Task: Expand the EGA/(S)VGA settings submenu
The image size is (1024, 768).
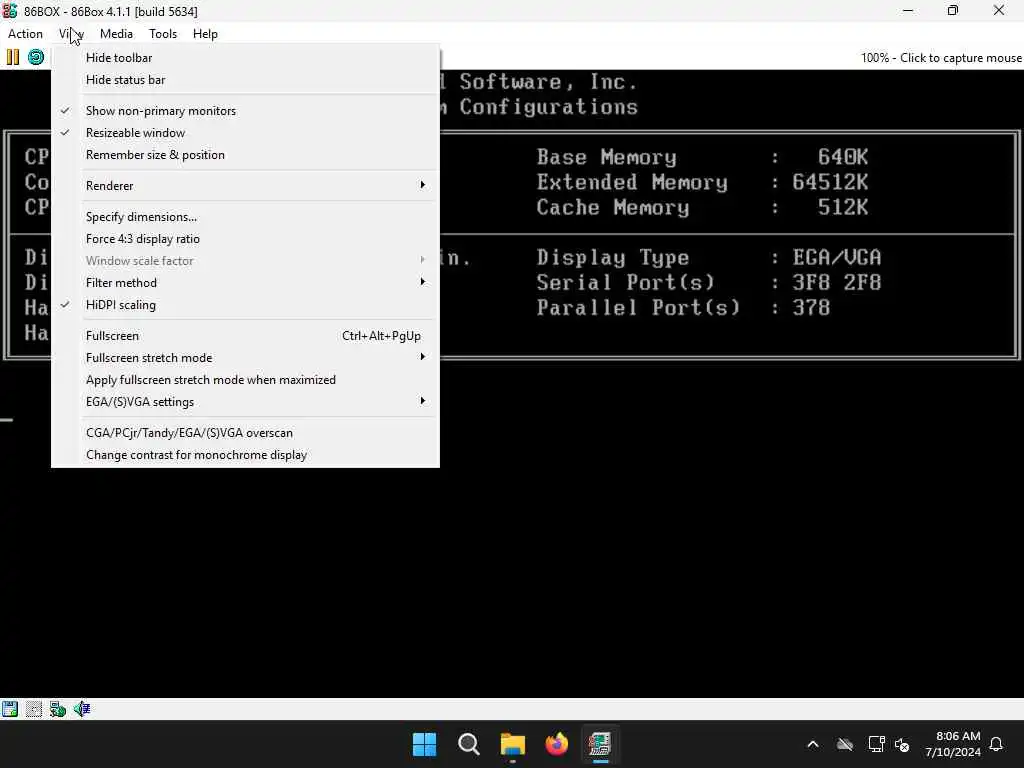Action: tap(245, 402)
